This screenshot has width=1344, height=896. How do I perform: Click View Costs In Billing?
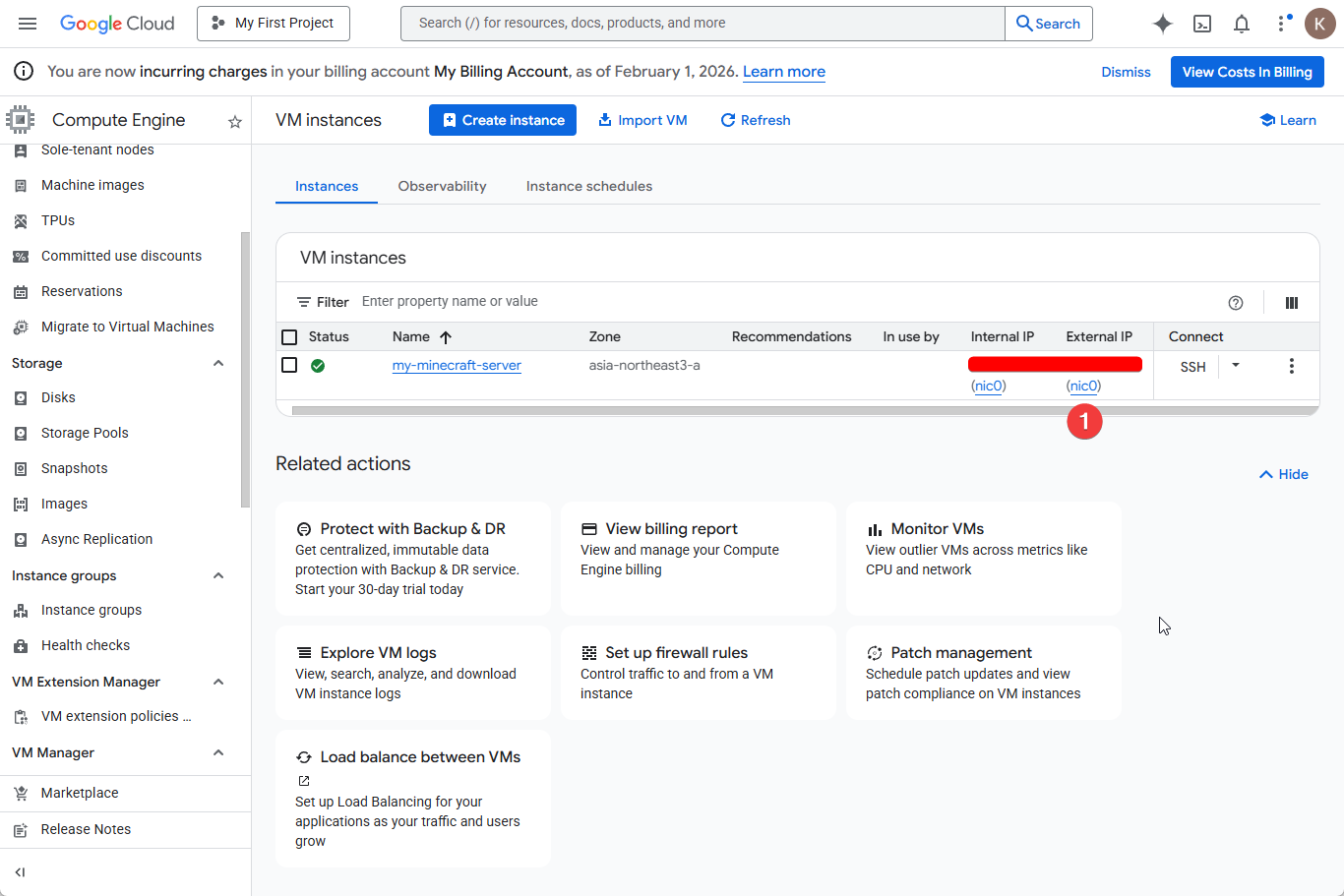coord(1247,72)
